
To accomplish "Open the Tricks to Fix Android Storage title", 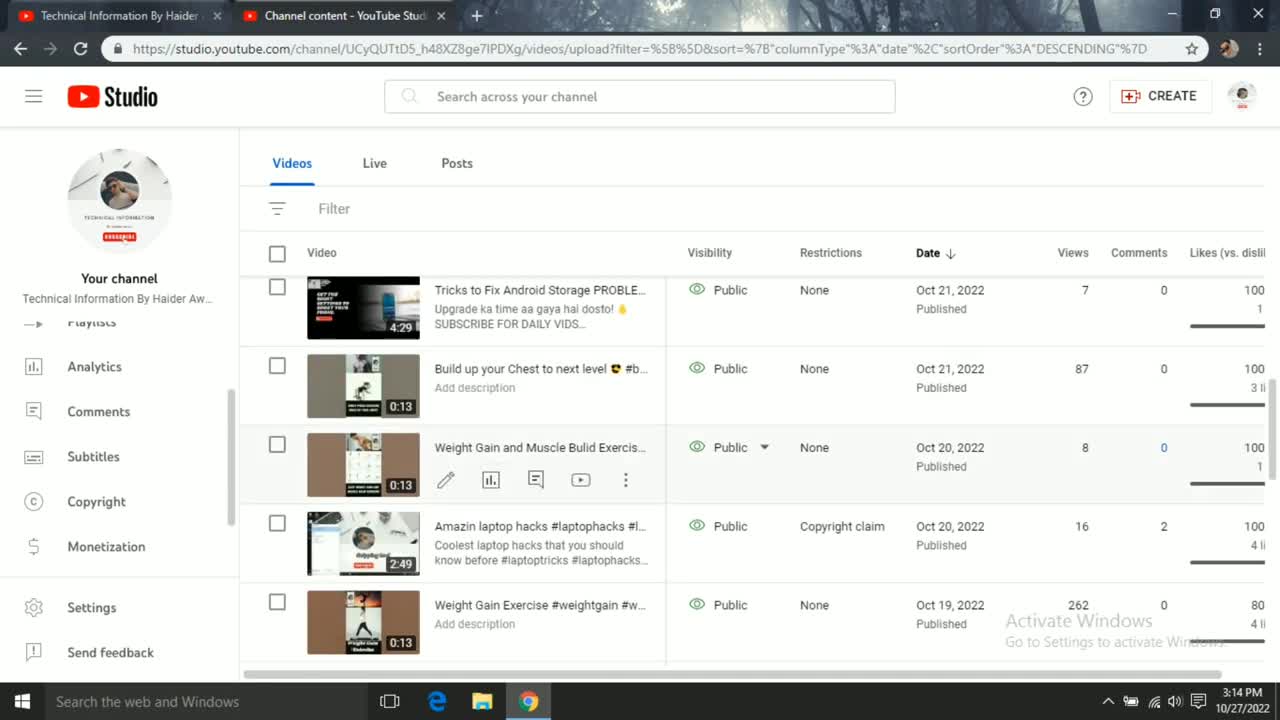I will (x=540, y=290).
